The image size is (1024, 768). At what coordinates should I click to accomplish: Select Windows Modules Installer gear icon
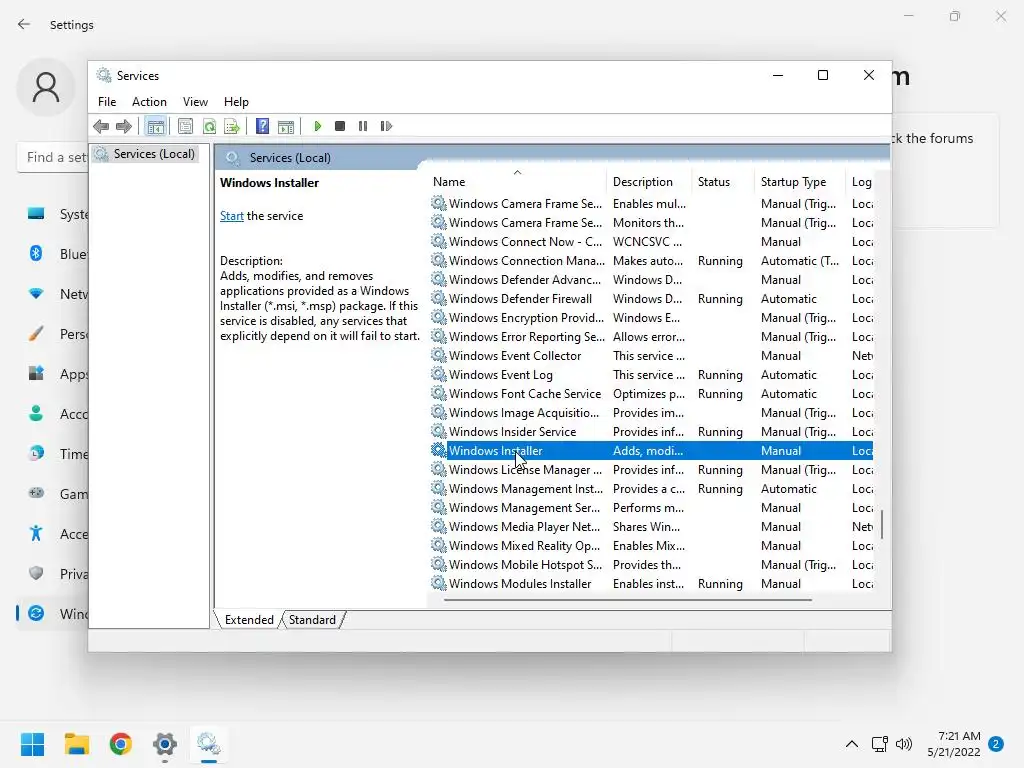click(439, 583)
